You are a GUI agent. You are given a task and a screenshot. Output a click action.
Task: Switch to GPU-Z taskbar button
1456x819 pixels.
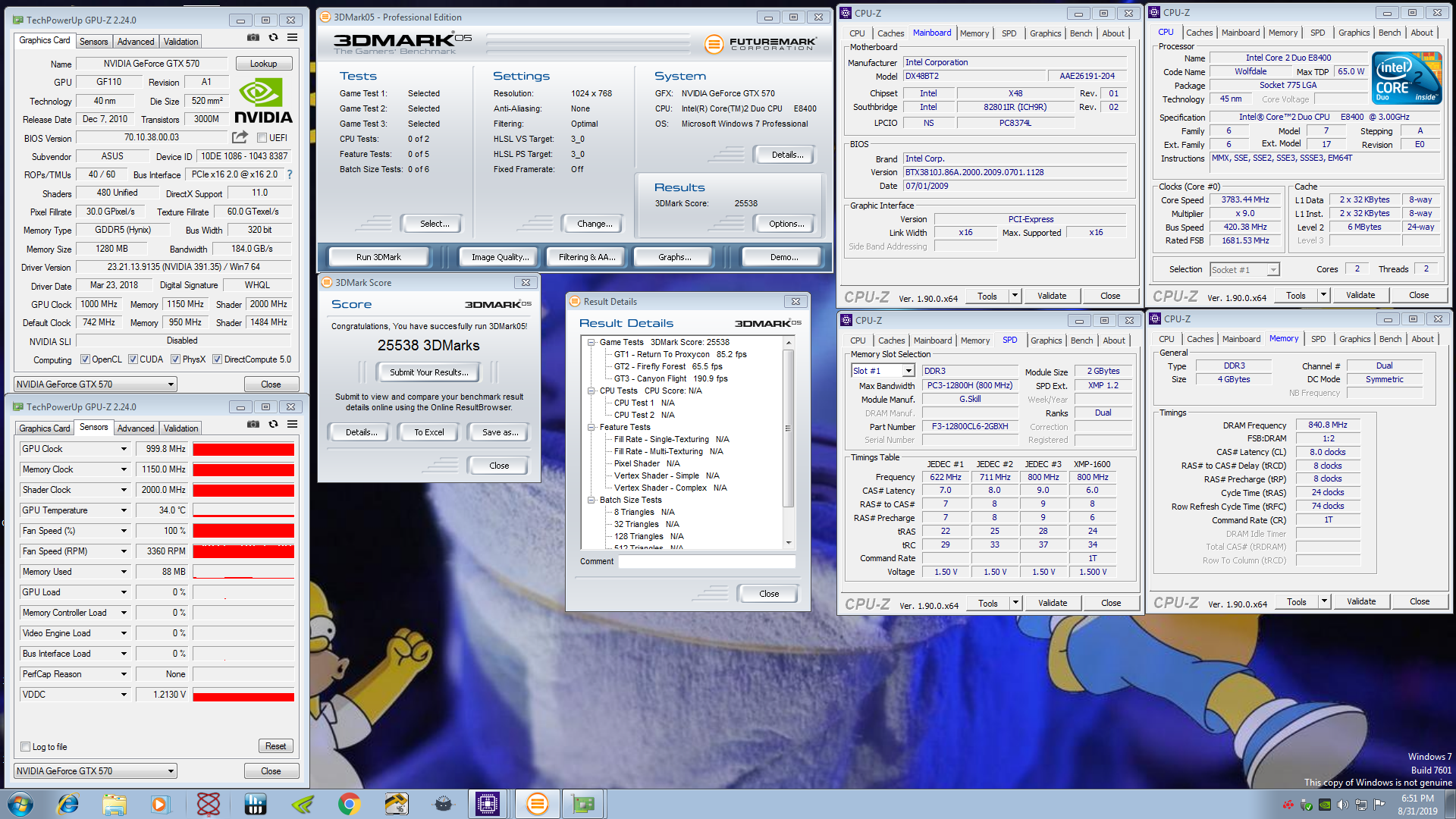point(583,804)
